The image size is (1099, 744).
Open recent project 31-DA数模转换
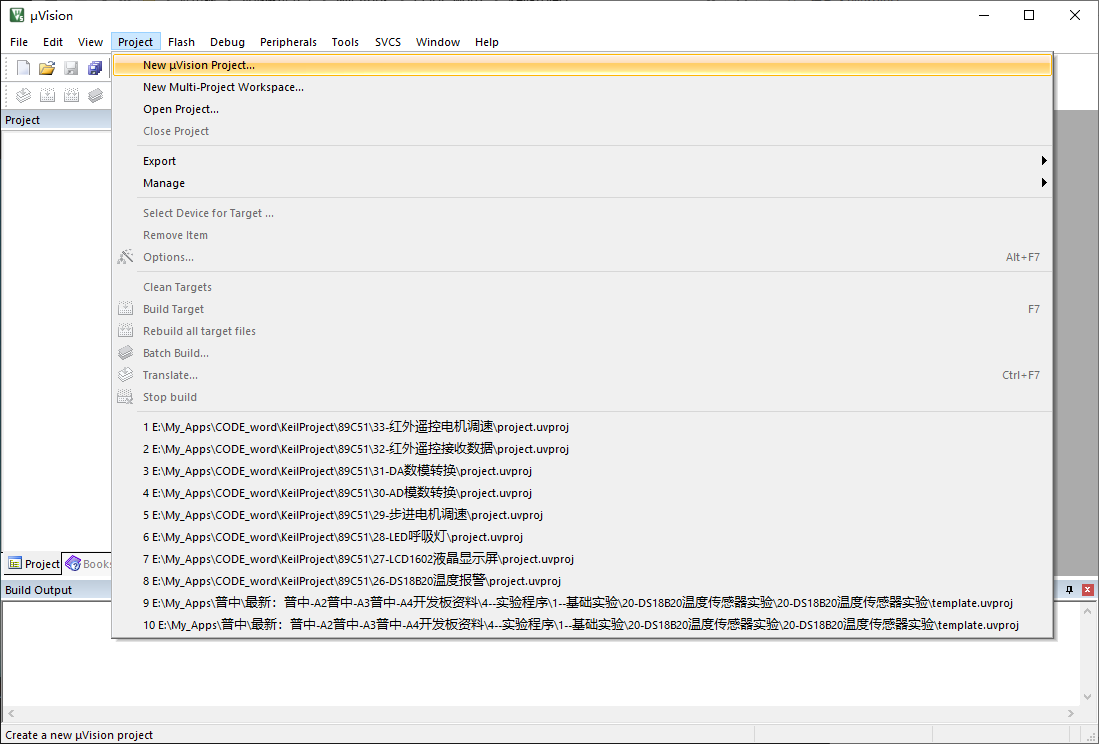582,471
